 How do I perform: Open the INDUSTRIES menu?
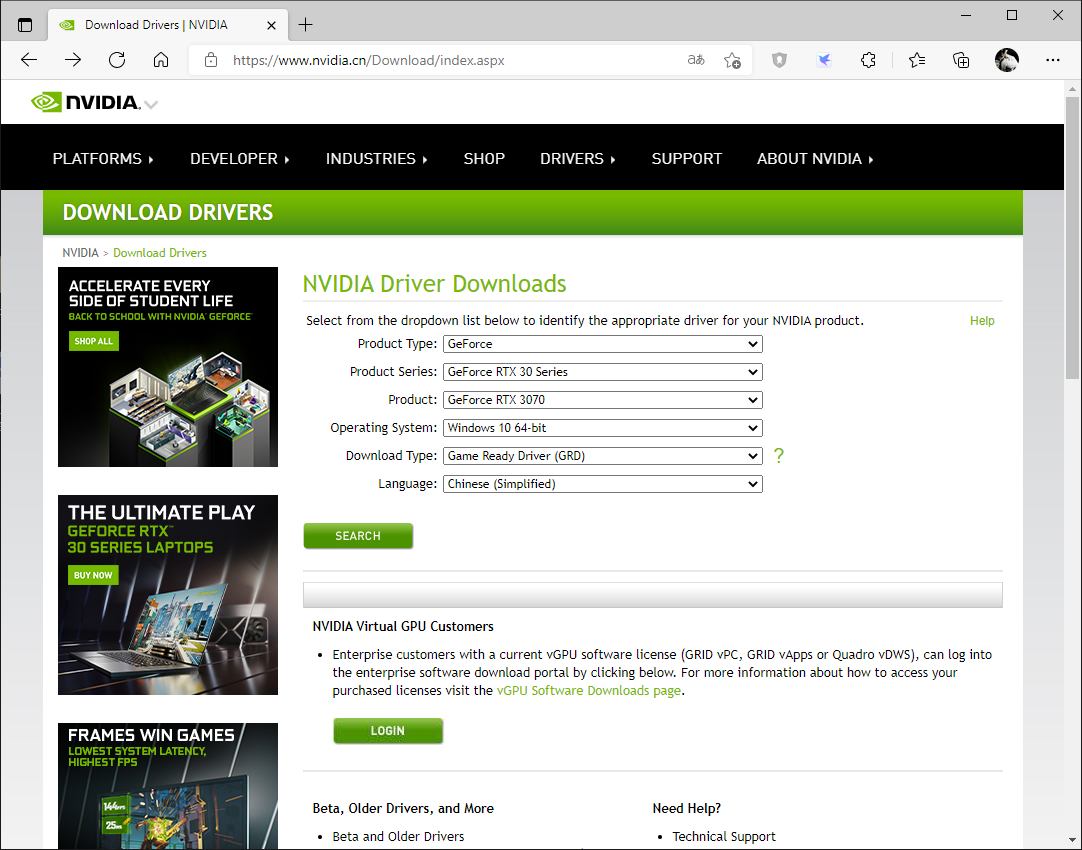(x=377, y=159)
